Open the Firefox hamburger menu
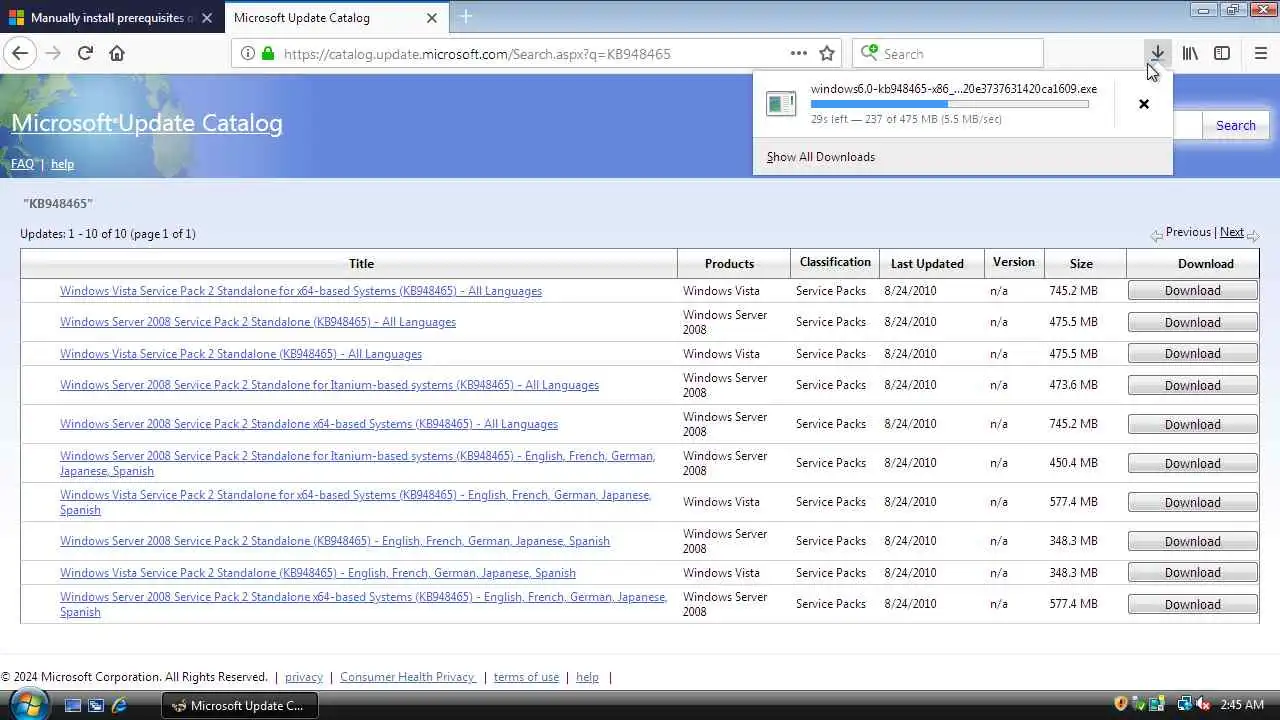 pyautogui.click(x=1260, y=53)
